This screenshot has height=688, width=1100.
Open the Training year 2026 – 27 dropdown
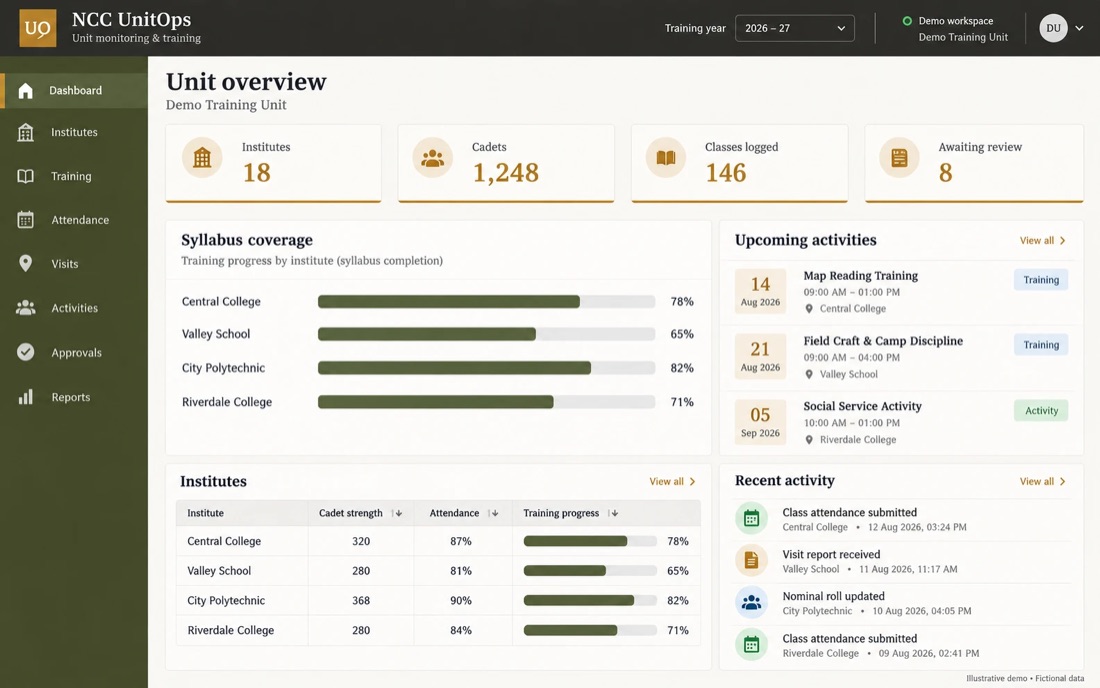tap(795, 28)
